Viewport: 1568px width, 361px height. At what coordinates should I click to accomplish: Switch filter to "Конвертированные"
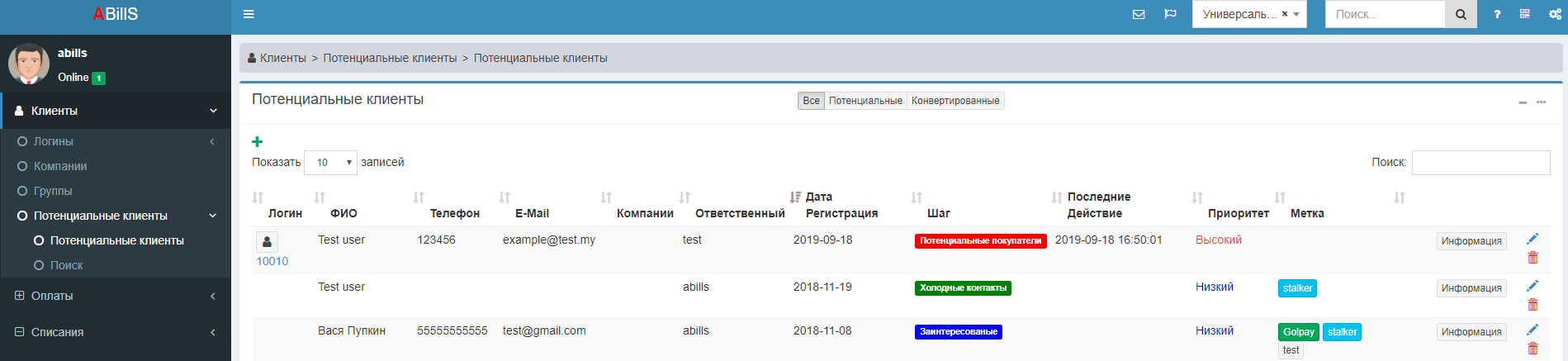(955, 101)
